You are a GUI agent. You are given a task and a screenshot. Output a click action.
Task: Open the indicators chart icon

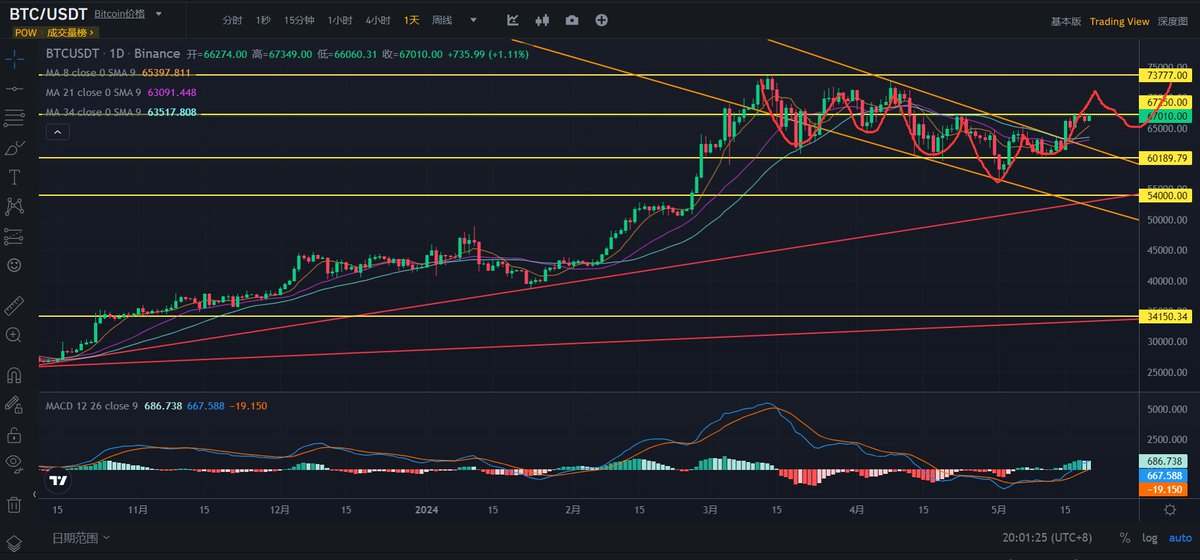click(513, 20)
